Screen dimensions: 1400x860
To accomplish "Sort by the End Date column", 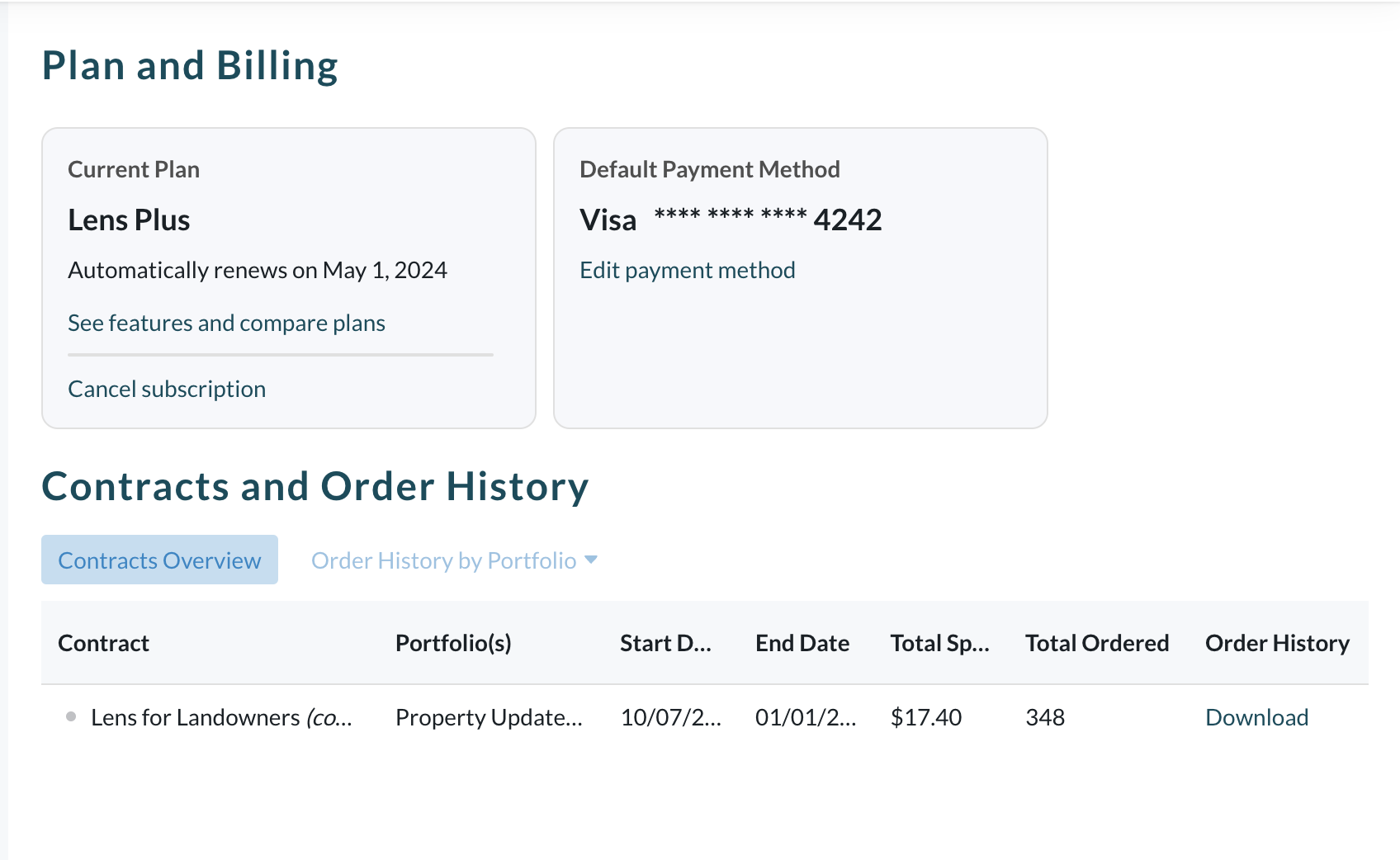I will click(802, 643).
